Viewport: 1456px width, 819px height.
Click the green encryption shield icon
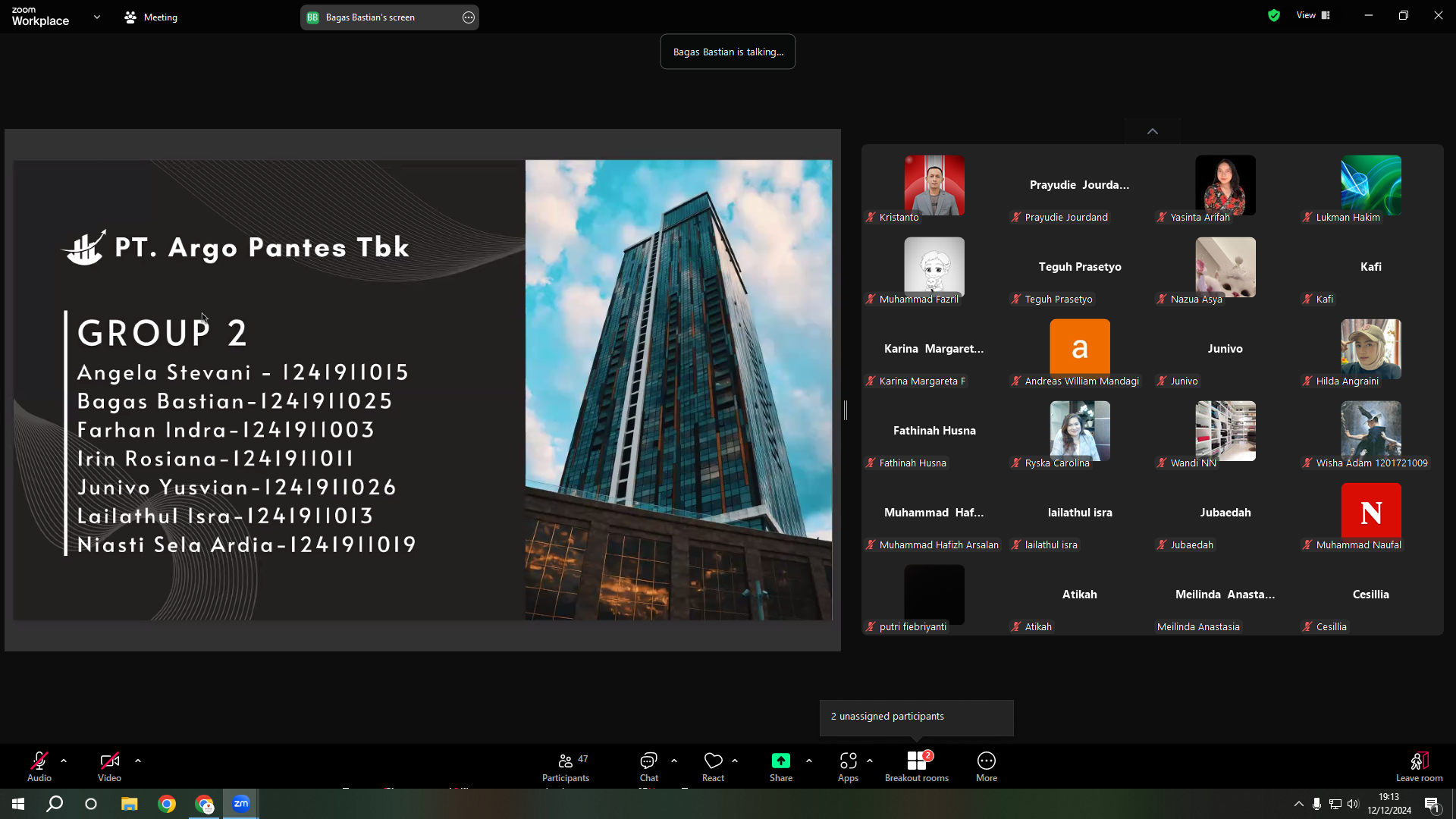coord(1274,15)
